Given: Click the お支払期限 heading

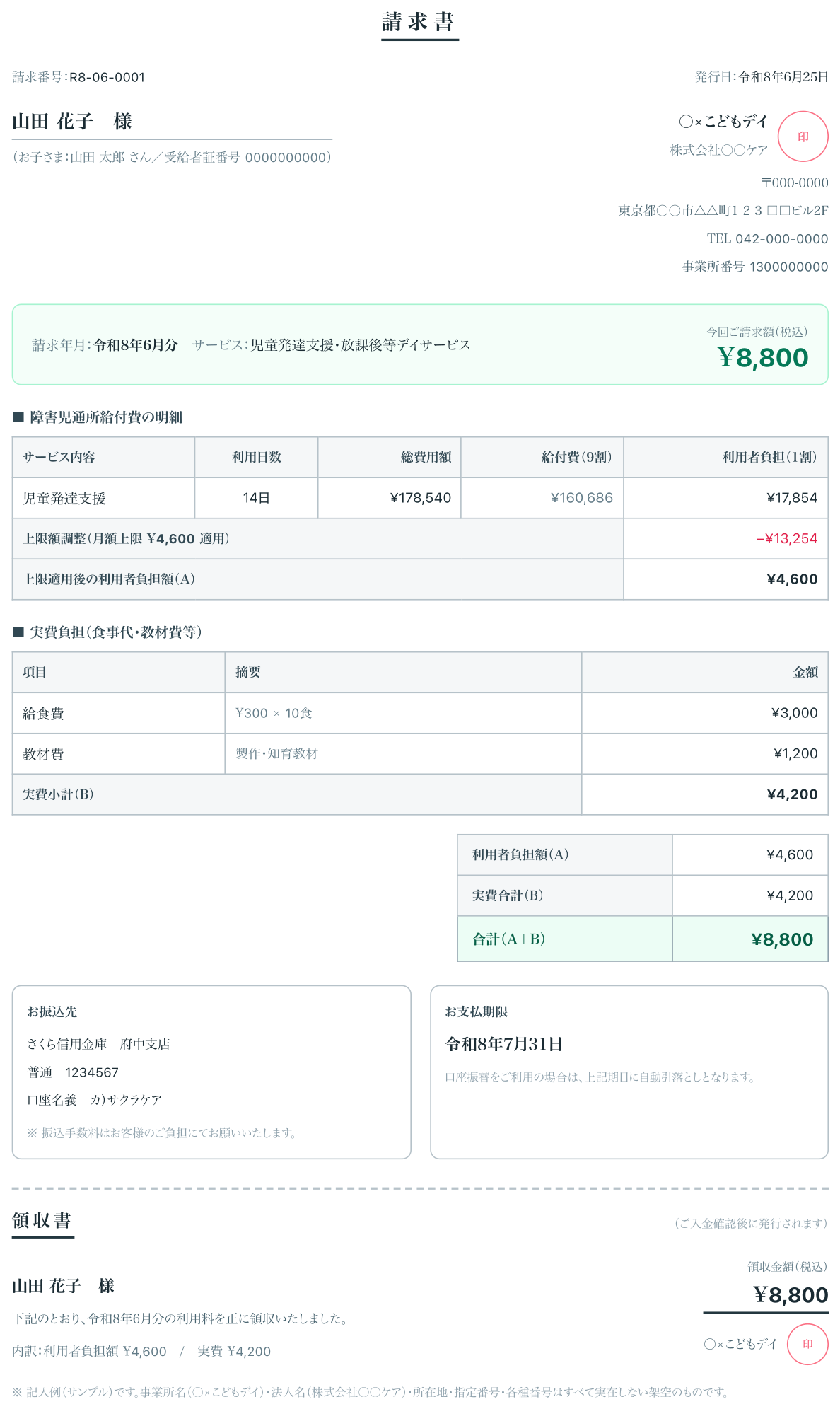Looking at the screenshot, I should (x=477, y=1011).
